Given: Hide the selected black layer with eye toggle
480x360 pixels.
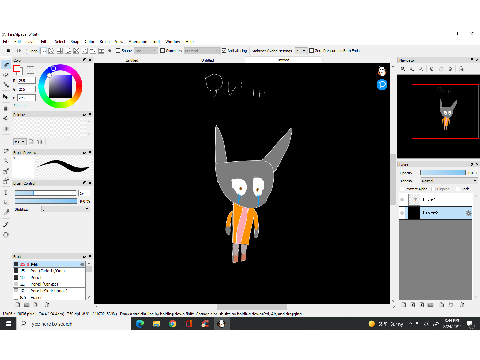Looking at the screenshot, I should tap(402, 213).
